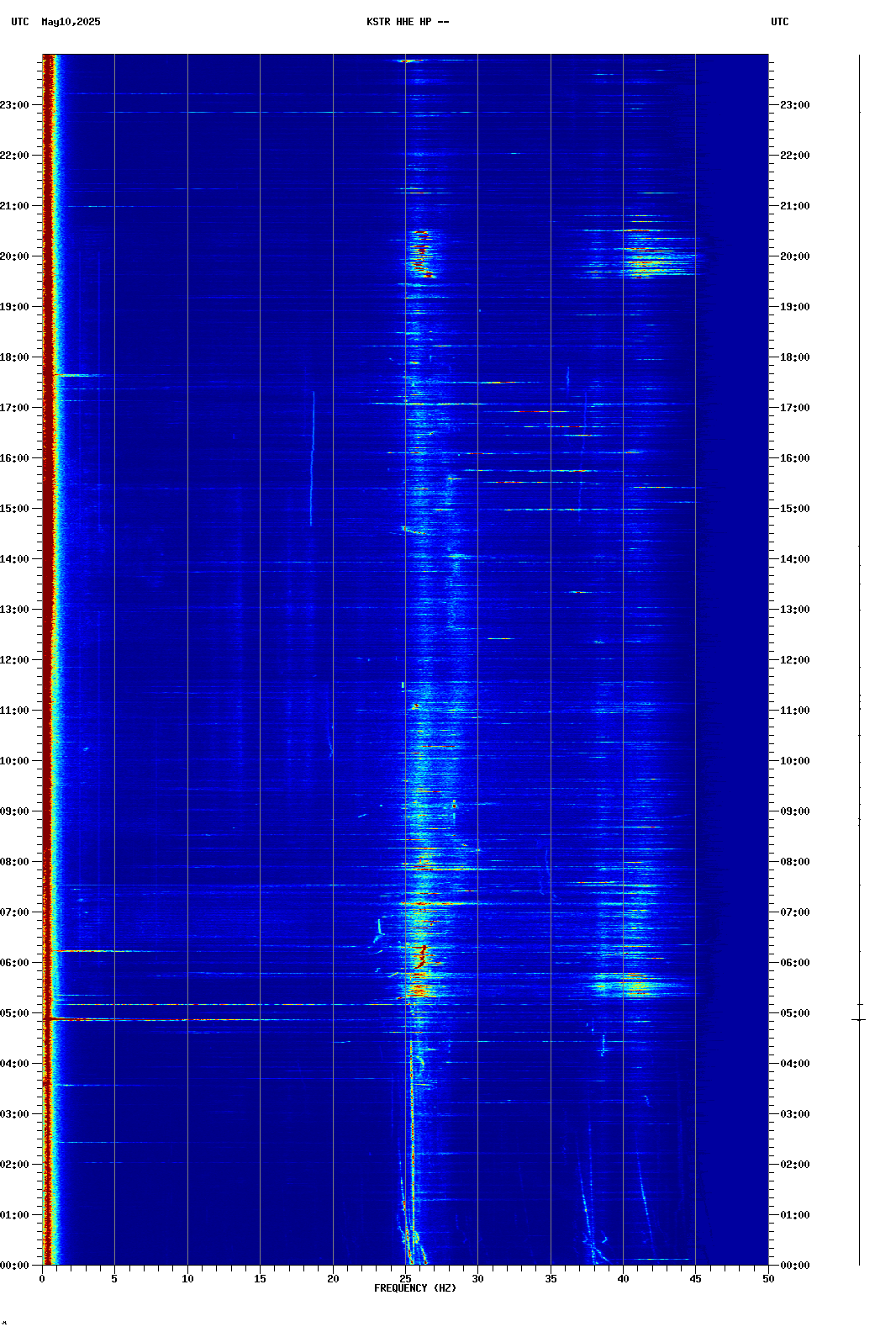Image resolution: width=896 pixels, height=1332 pixels.
Task: Click the 5 tick label on the frequency axis
Action: 114,1279
